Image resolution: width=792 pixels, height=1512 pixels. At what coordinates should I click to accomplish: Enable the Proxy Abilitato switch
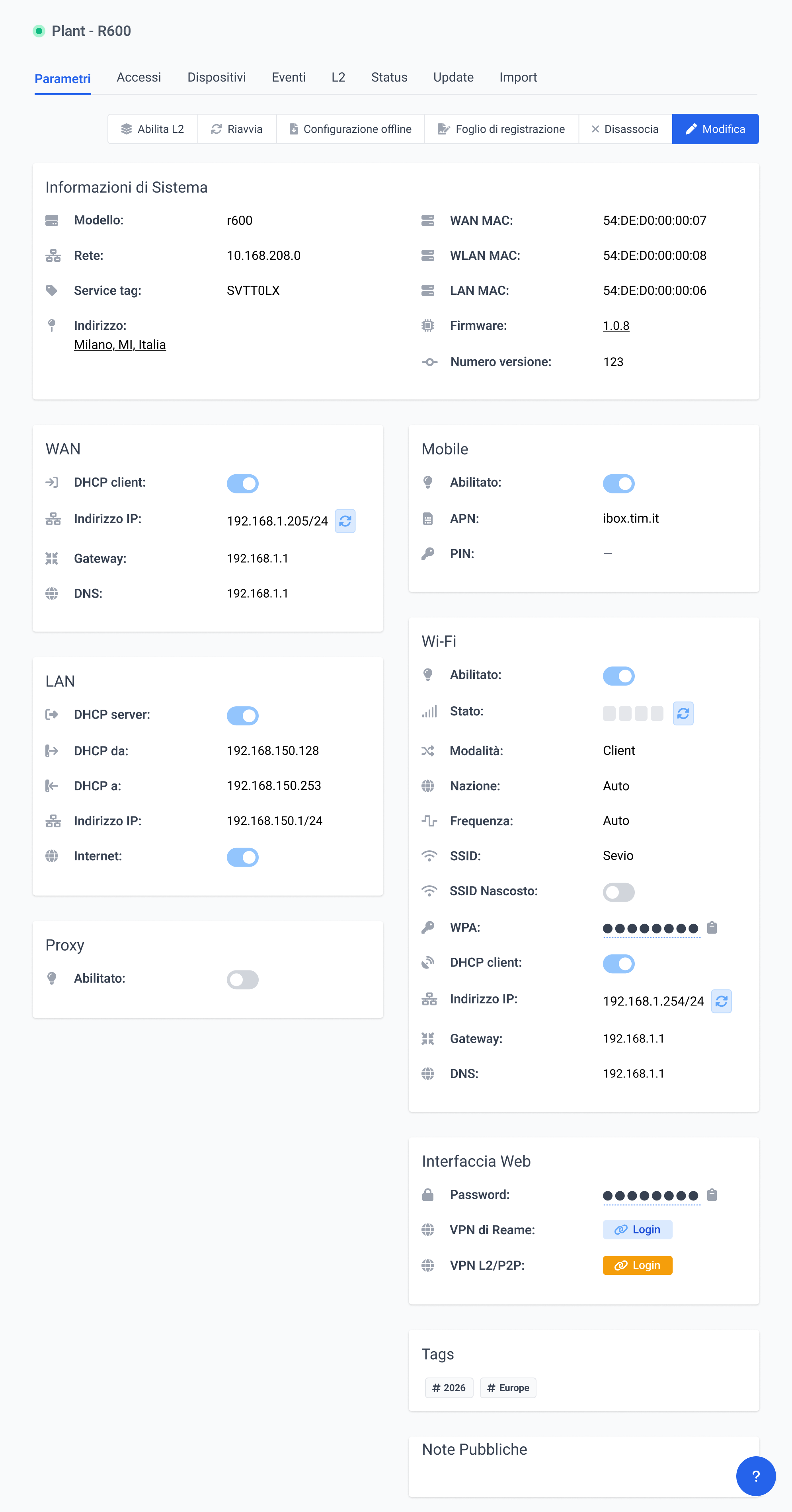242,979
